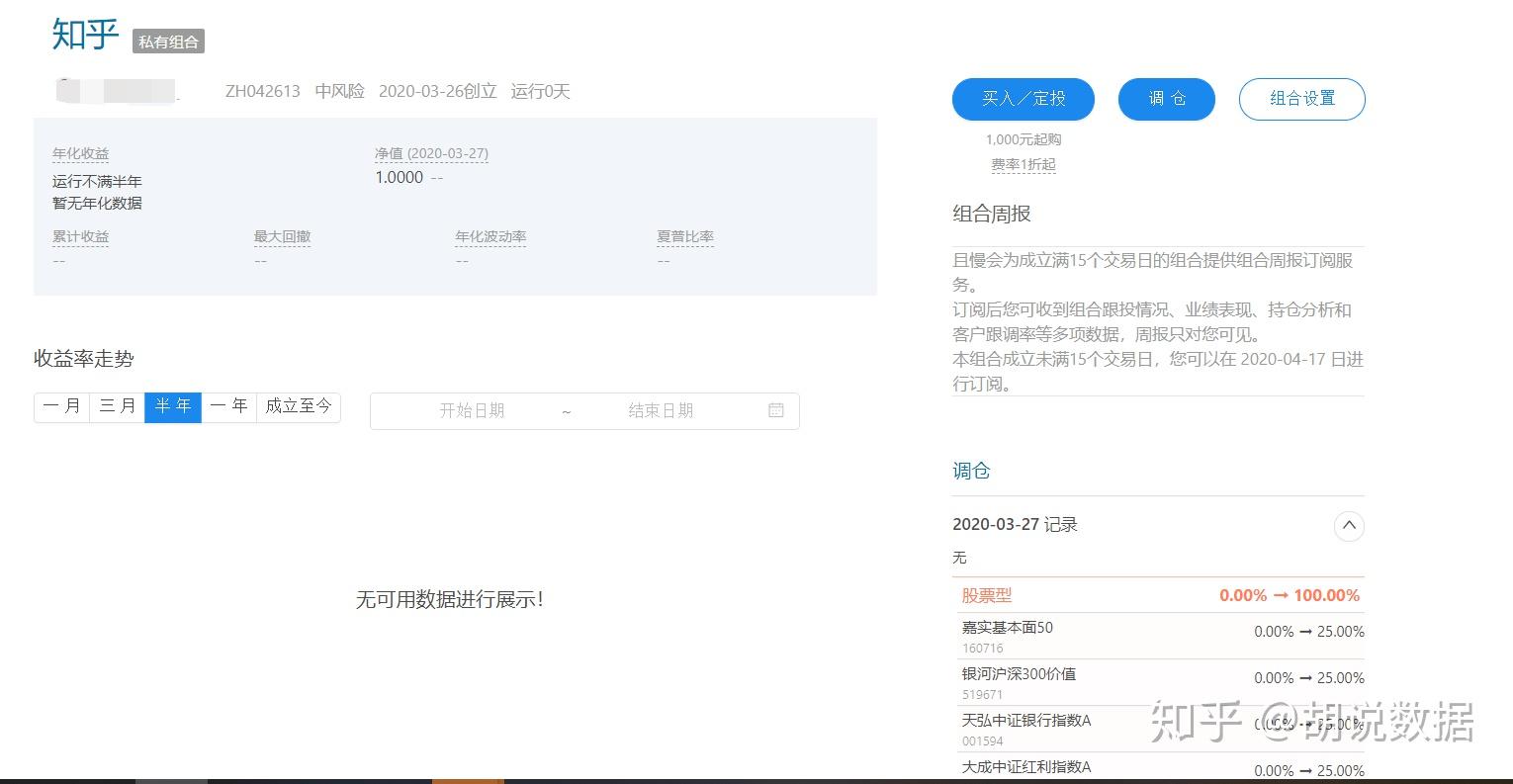
Task: Click fund code 519671
Action: (983, 695)
